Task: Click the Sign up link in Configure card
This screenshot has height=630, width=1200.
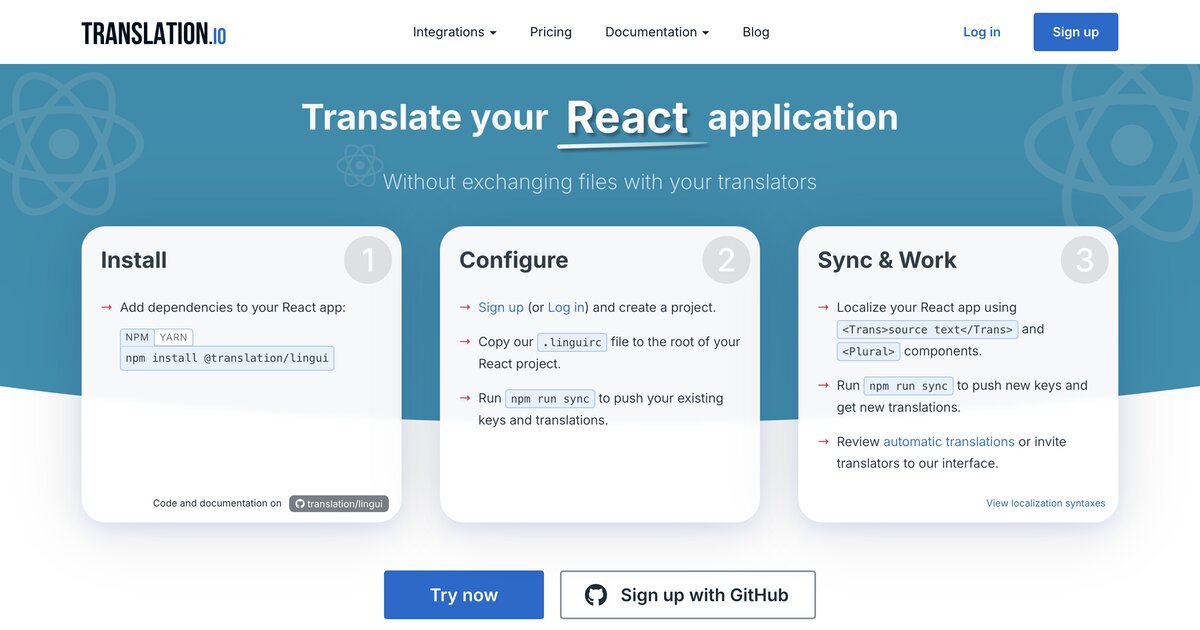Action: [500, 307]
